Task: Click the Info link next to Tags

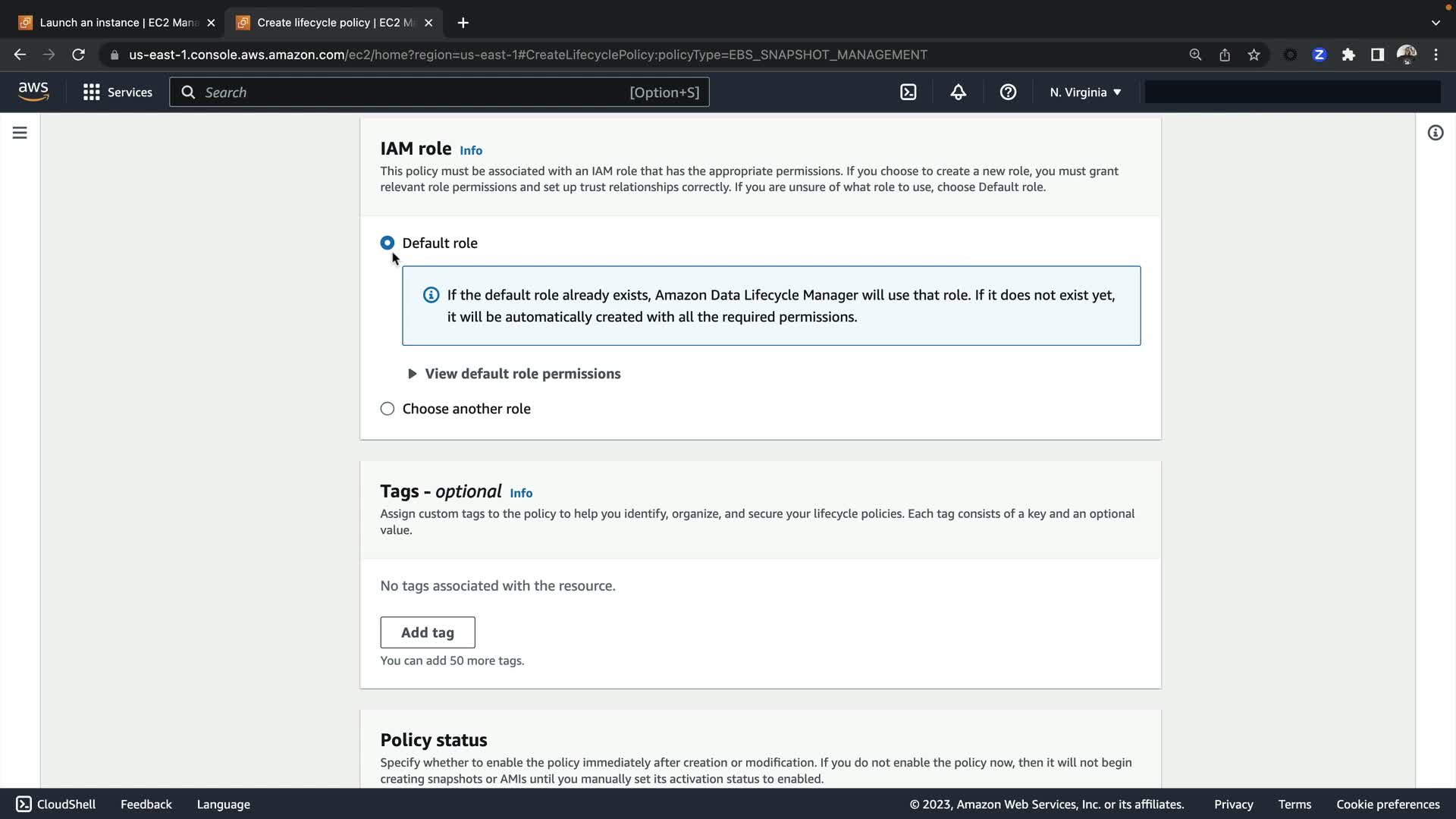Action: click(x=521, y=493)
